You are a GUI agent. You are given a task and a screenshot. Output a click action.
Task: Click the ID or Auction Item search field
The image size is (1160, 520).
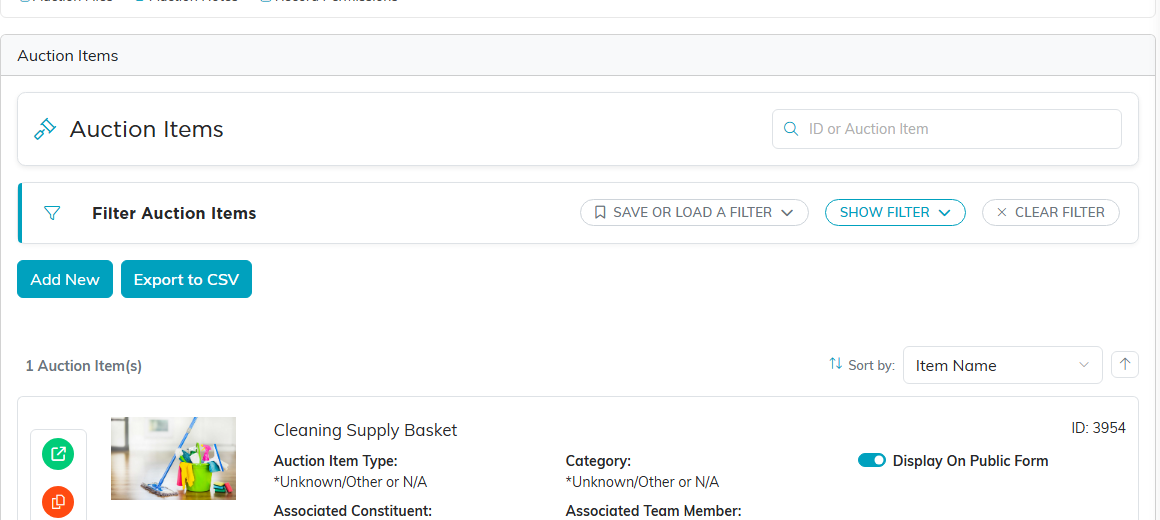(x=947, y=129)
